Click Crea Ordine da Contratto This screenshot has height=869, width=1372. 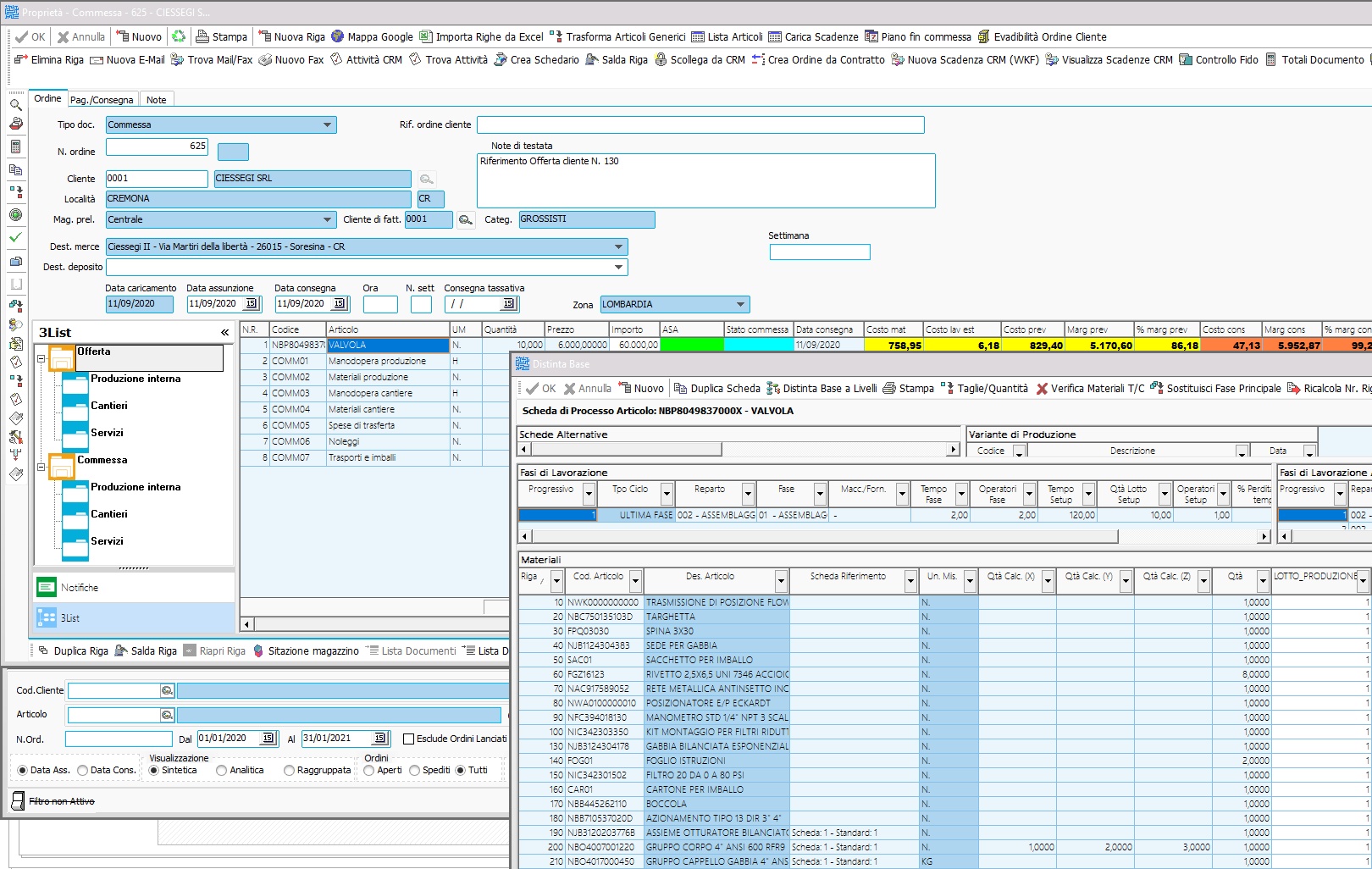[818, 59]
